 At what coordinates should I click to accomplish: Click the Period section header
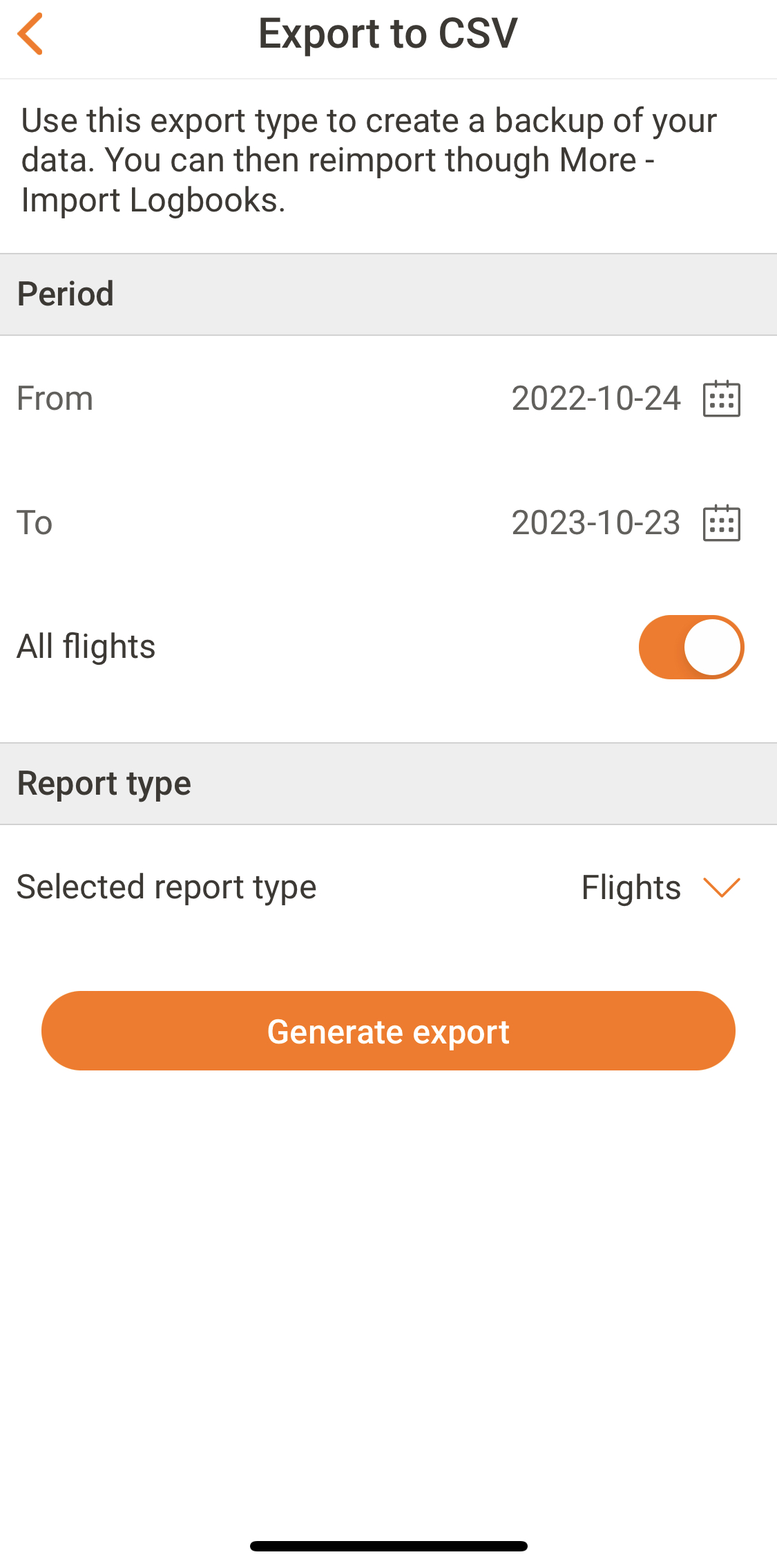(66, 294)
